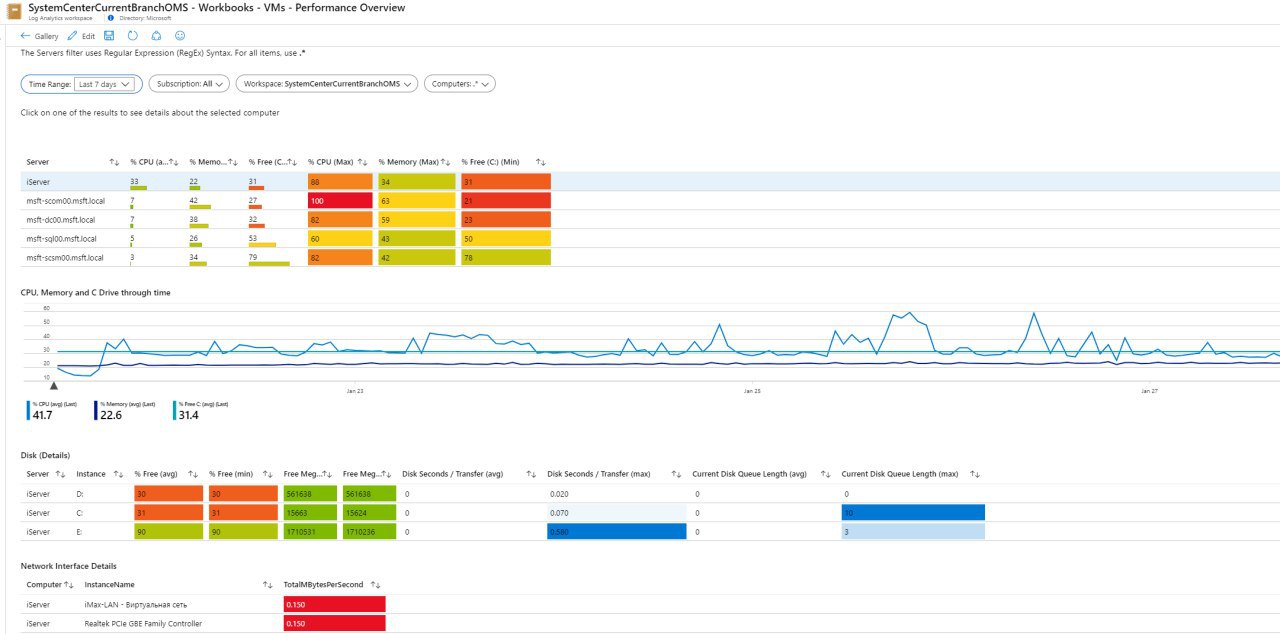The width and height of the screenshot is (1280, 634).
Task: Sort Disk table by Server column arrows
Action: click(x=60, y=474)
